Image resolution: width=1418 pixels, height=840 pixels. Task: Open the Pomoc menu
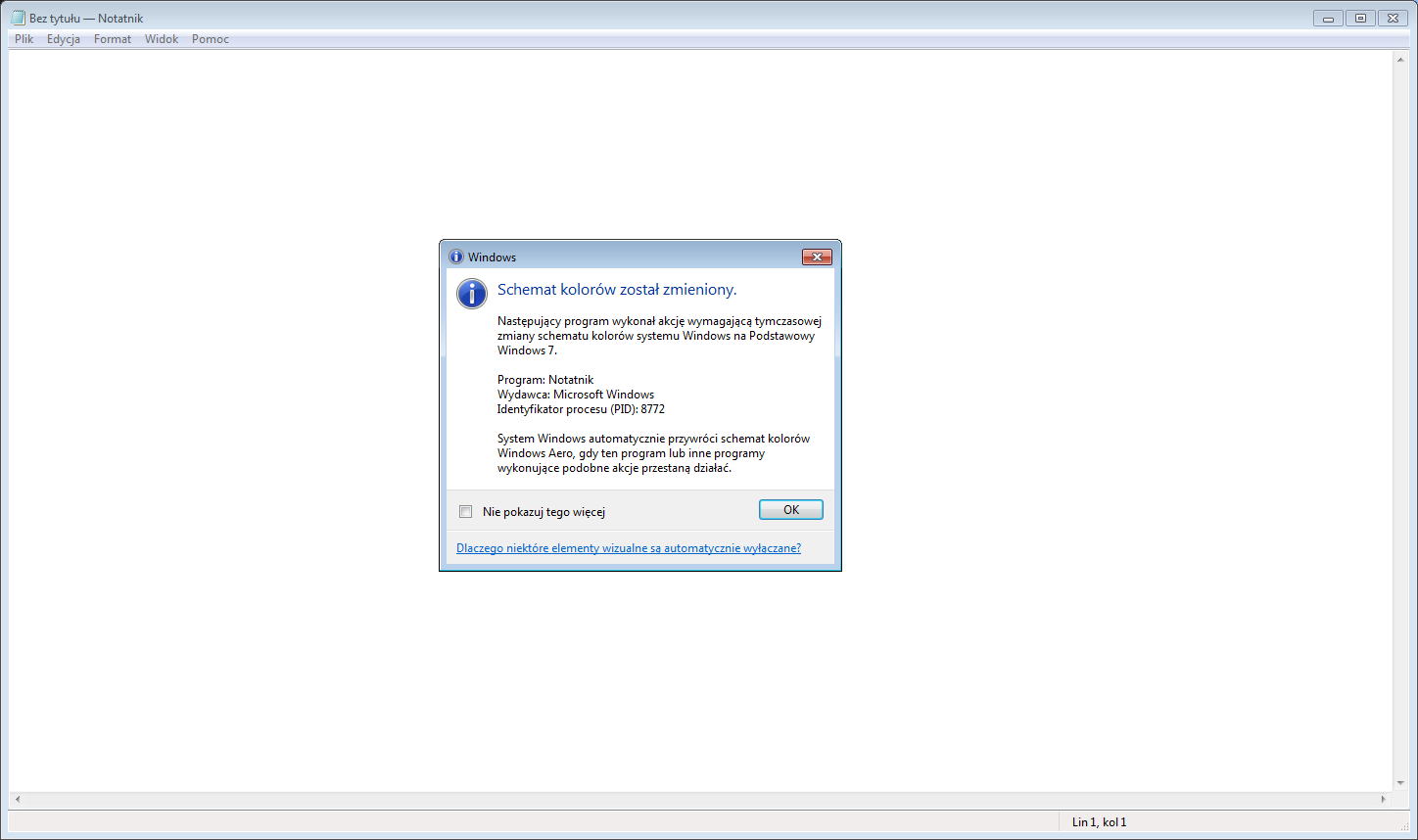211,39
